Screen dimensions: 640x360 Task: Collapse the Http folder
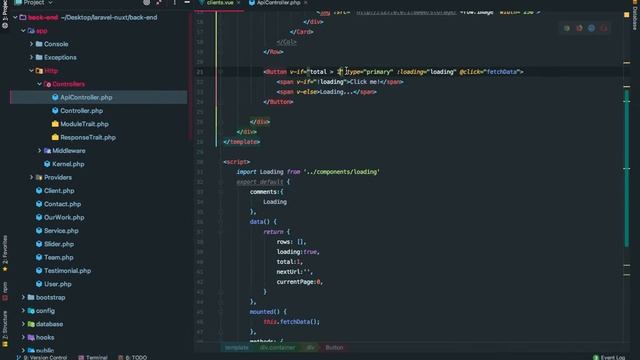pyautogui.click(x=31, y=71)
